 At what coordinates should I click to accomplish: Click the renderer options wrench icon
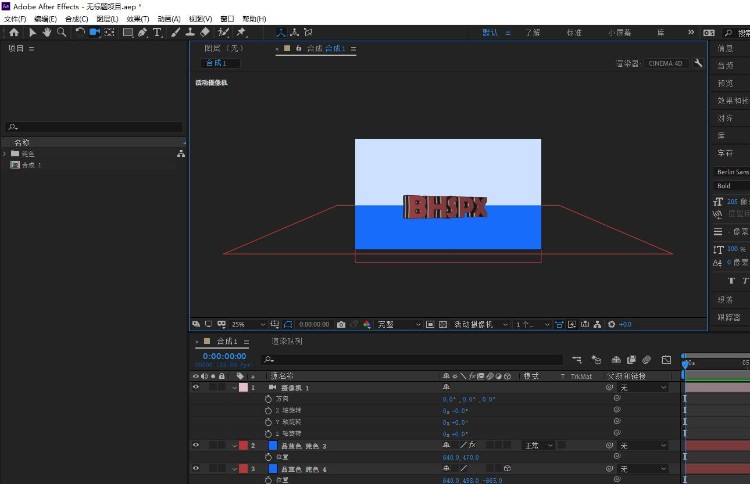(x=698, y=63)
